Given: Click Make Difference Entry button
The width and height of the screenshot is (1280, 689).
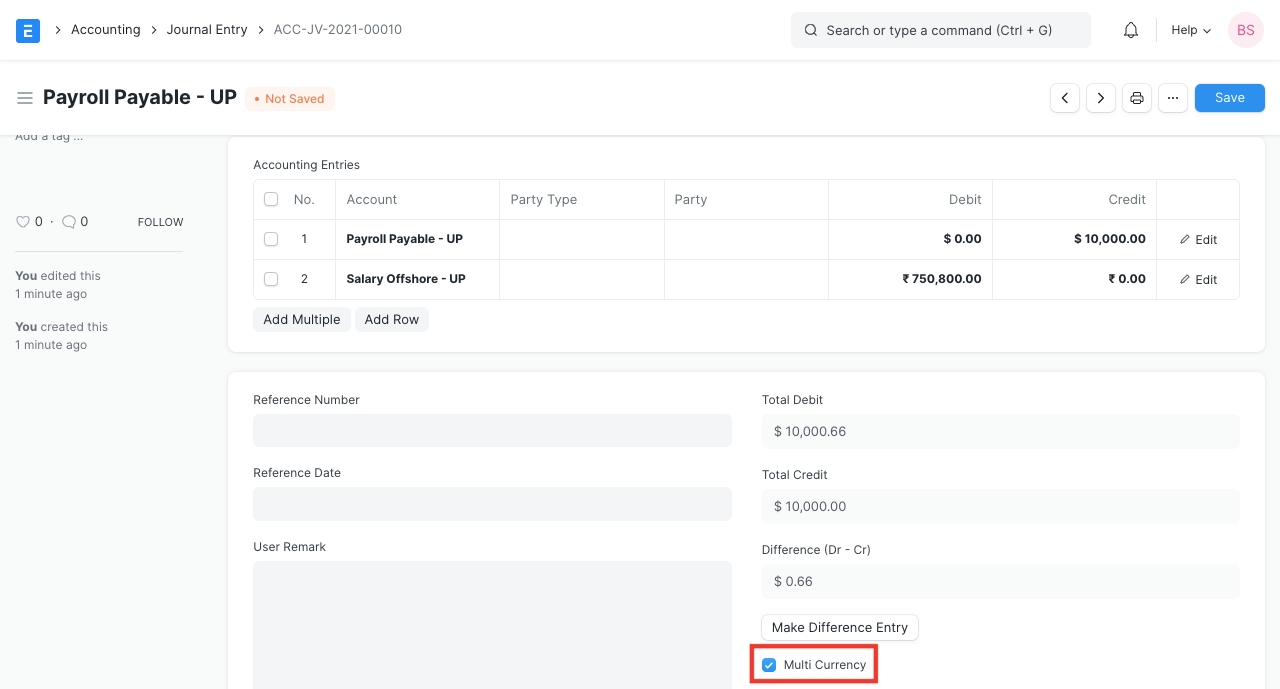Looking at the screenshot, I should [839, 627].
